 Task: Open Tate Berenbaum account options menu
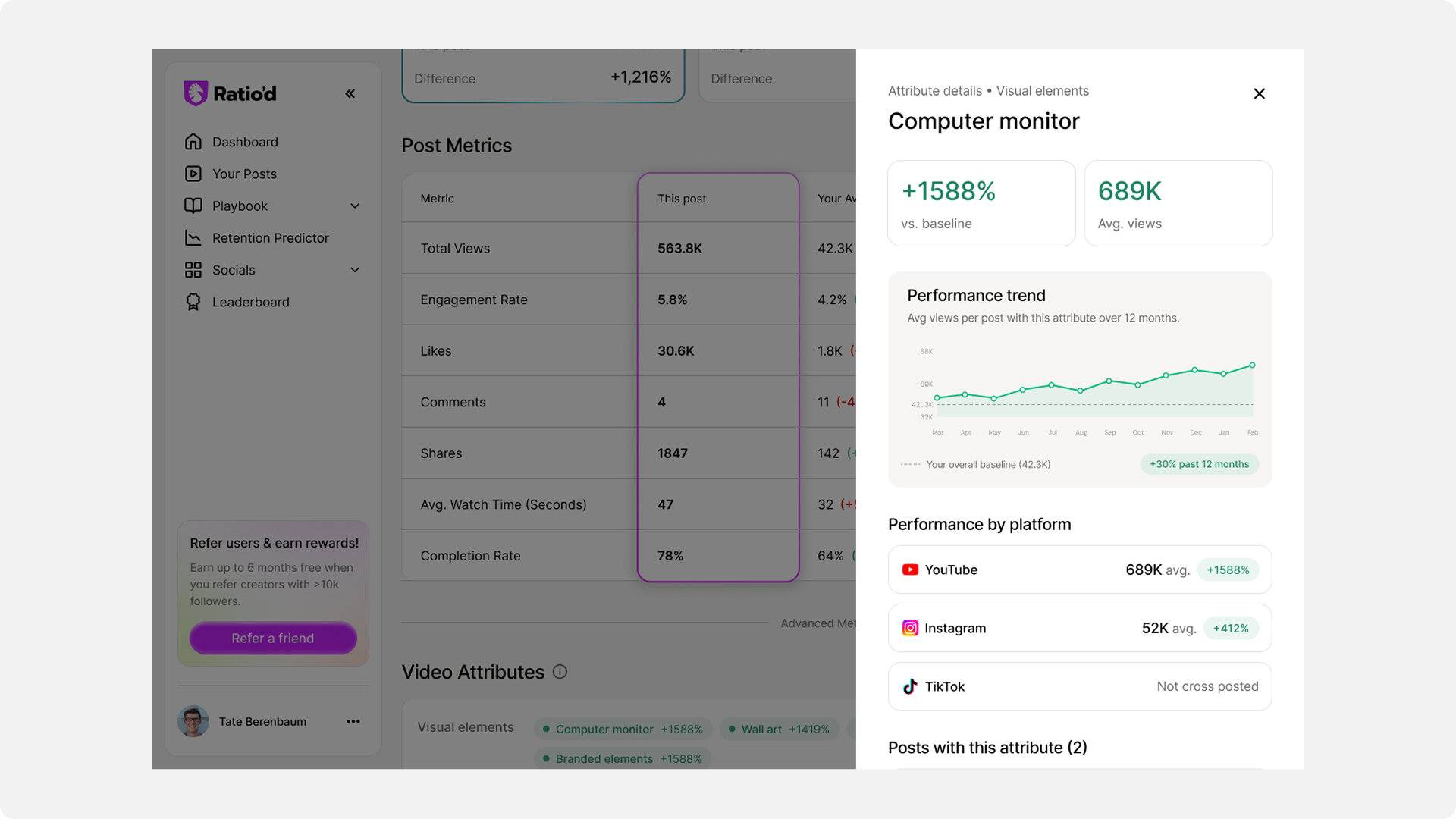pyautogui.click(x=353, y=721)
